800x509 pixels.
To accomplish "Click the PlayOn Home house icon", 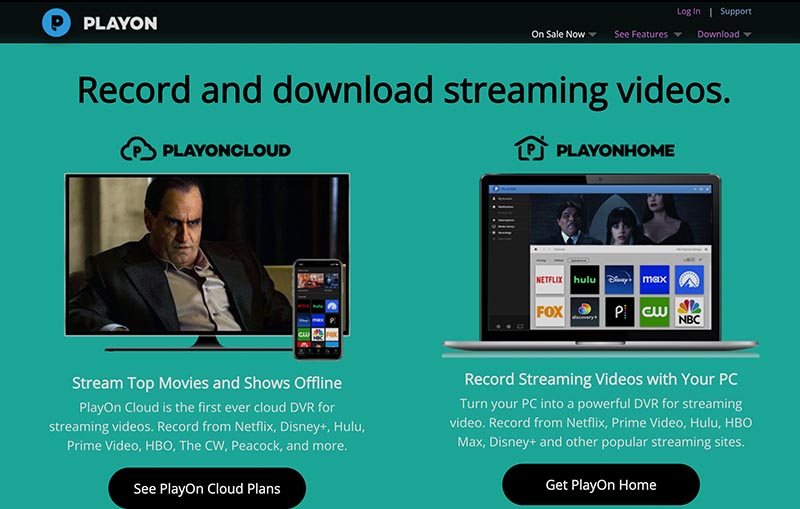I will pyautogui.click(x=531, y=148).
